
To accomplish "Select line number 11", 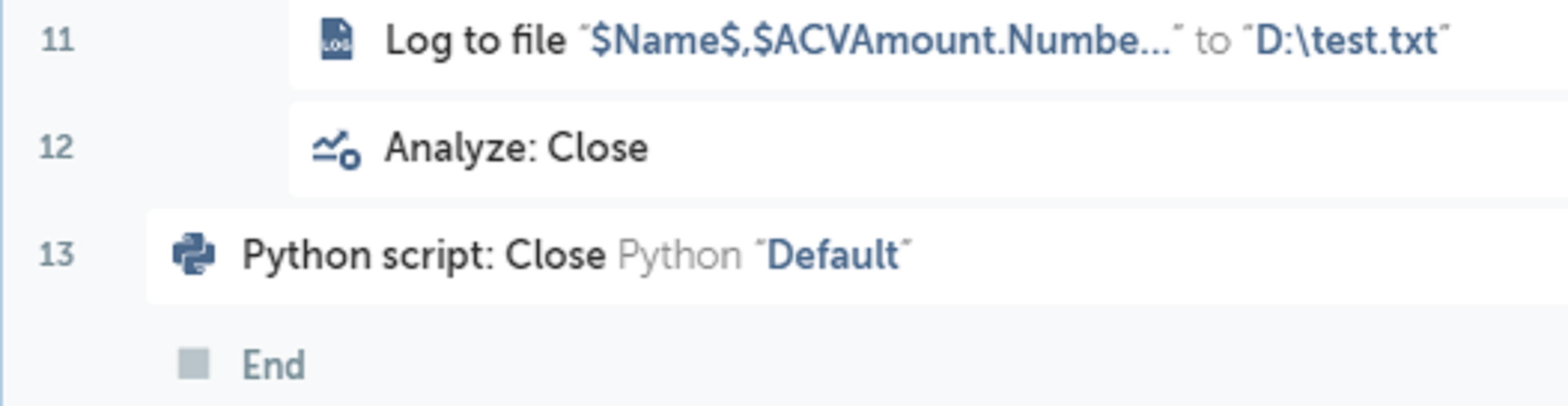I will click(58, 40).
